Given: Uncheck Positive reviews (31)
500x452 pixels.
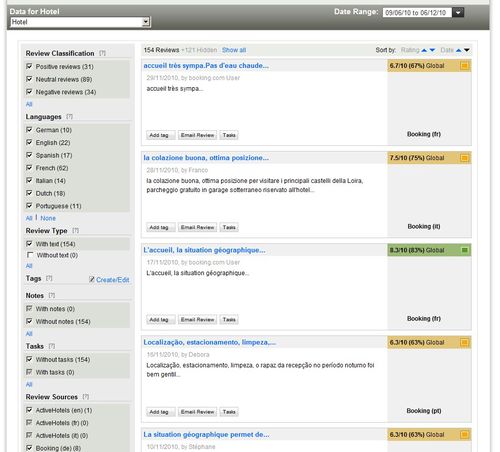Looking at the screenshot, I should pos(29,66).
